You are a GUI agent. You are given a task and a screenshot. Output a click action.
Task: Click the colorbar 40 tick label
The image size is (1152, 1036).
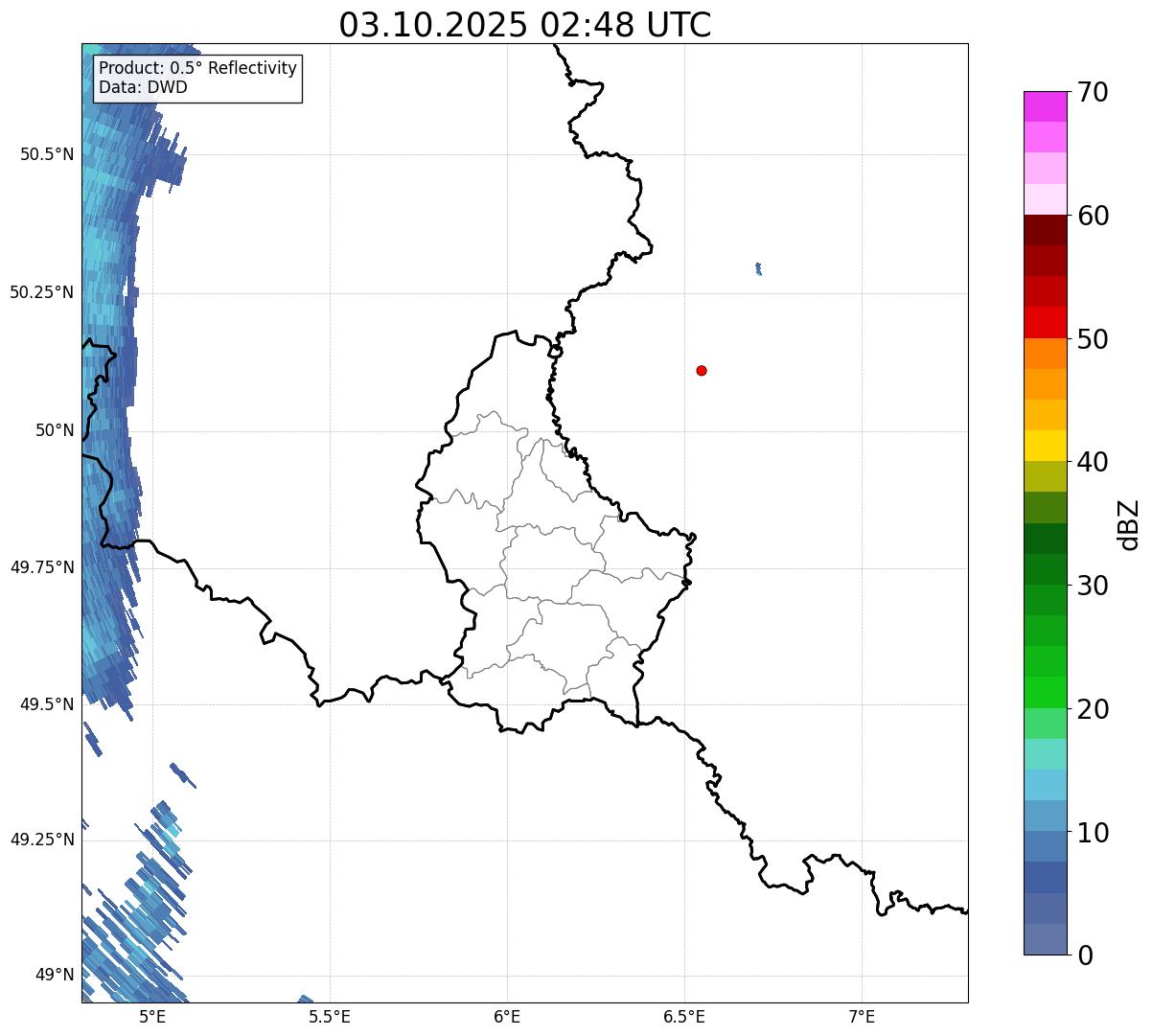[x=1093, y=462]
